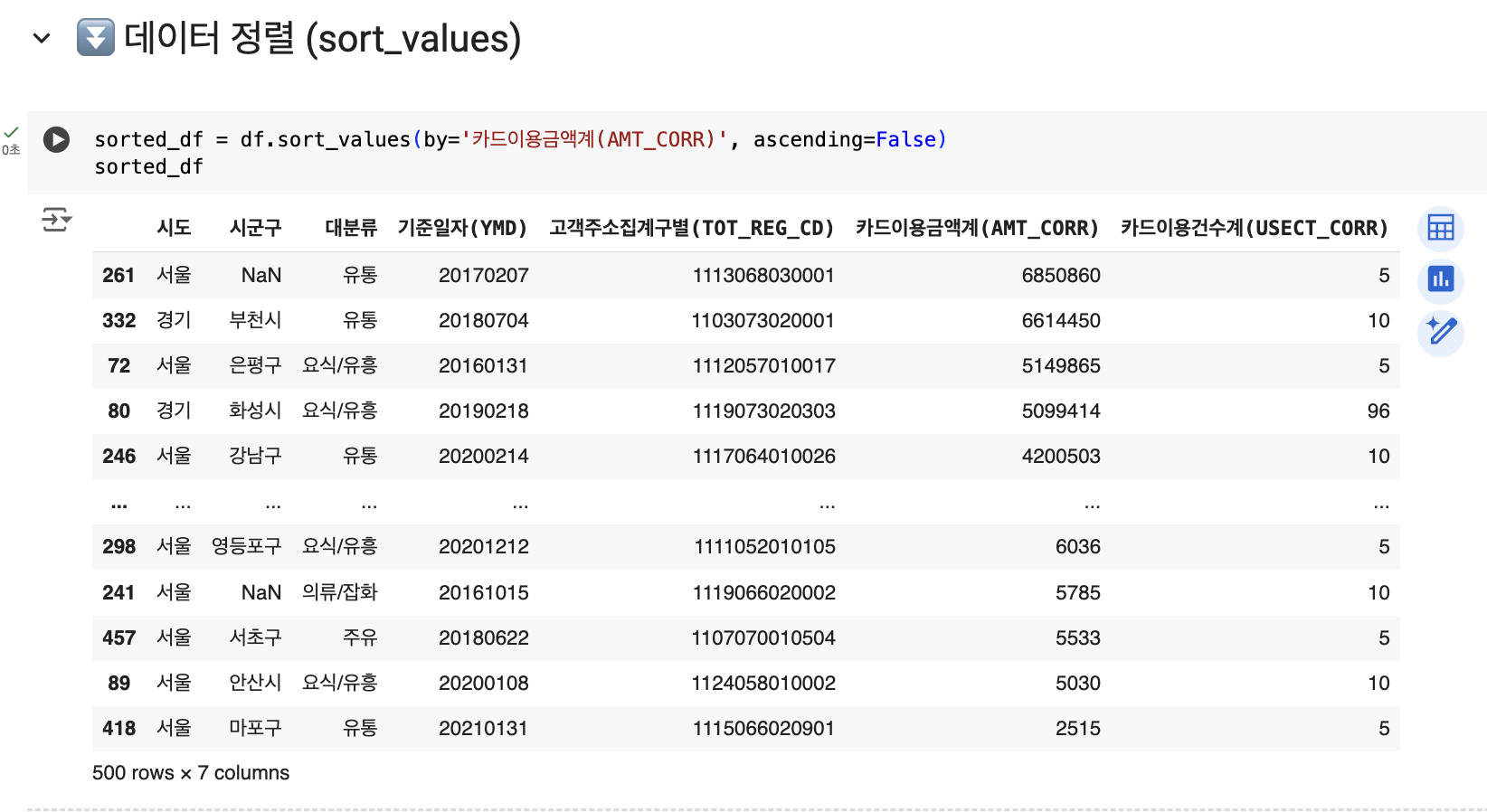Click the amount value 6614450

[x=1061, y=320]
